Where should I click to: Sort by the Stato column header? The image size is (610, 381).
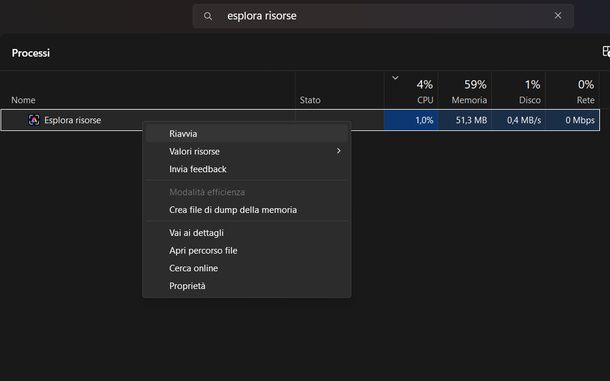340,90
